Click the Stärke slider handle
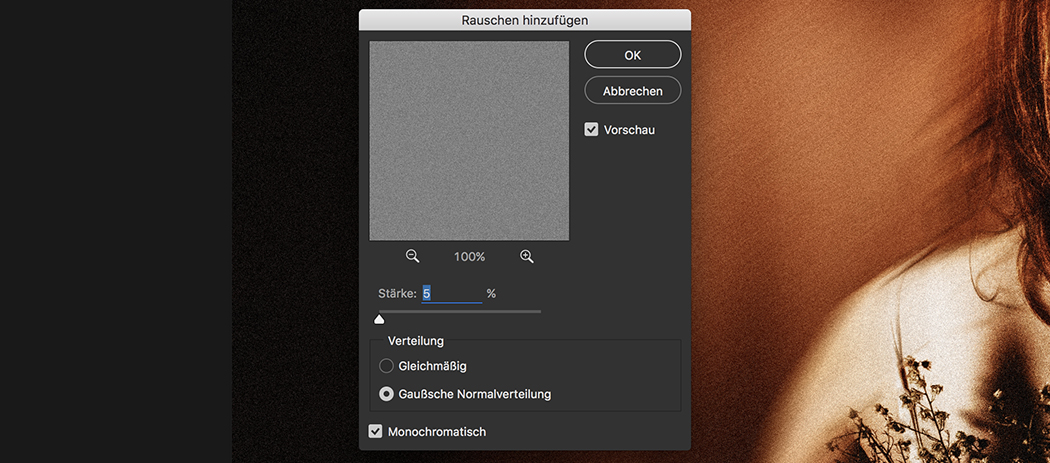 [x=379, y=319]
